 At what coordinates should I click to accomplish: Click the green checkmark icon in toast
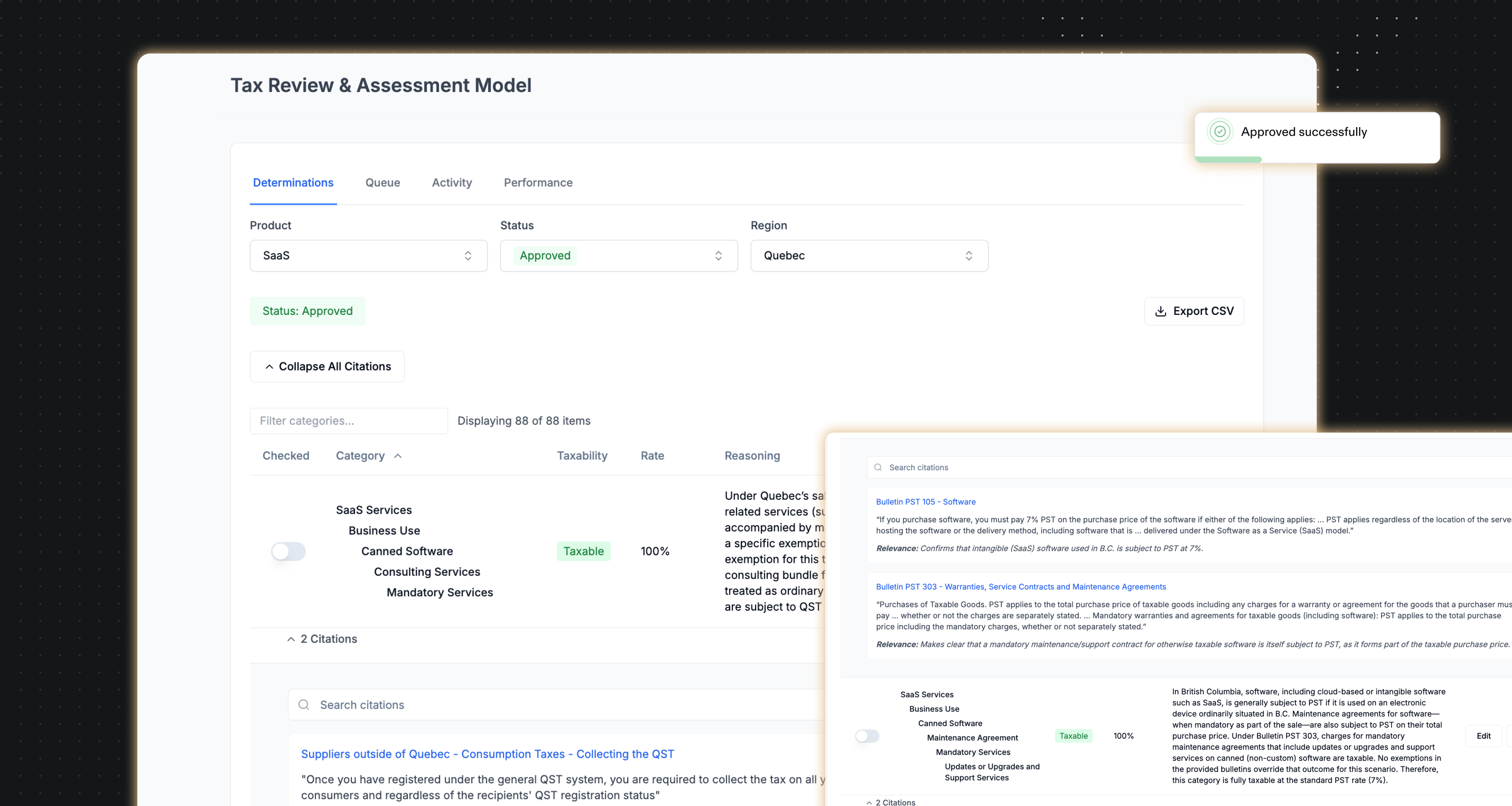pos(1220,131)
